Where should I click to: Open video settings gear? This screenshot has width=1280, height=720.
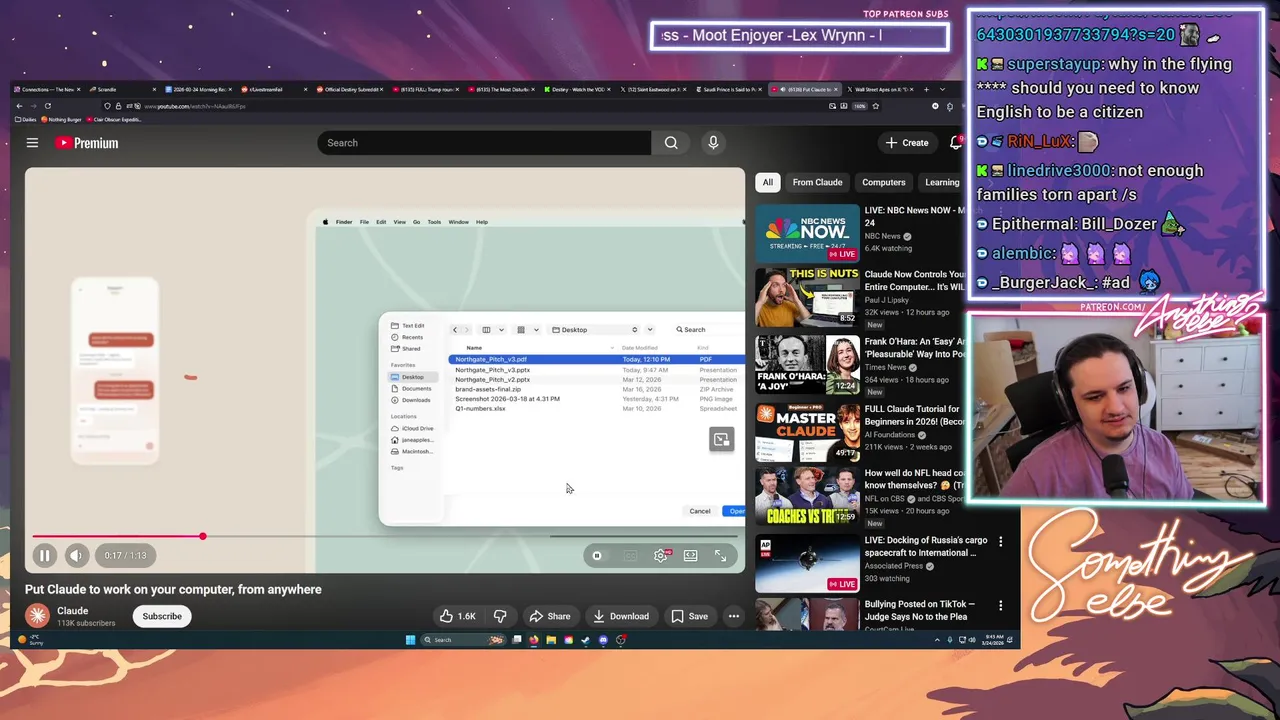tap(661, 556)
